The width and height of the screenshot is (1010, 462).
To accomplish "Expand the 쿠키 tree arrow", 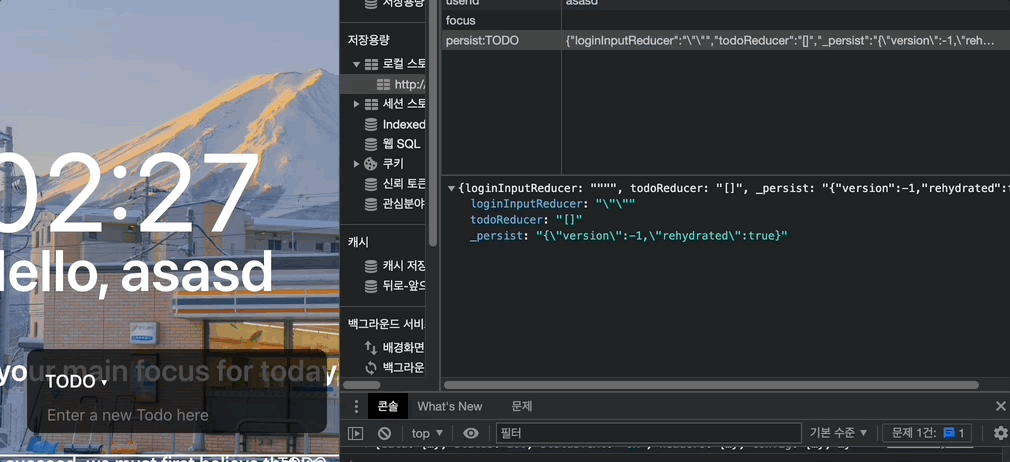I will (x=356, y=164).
